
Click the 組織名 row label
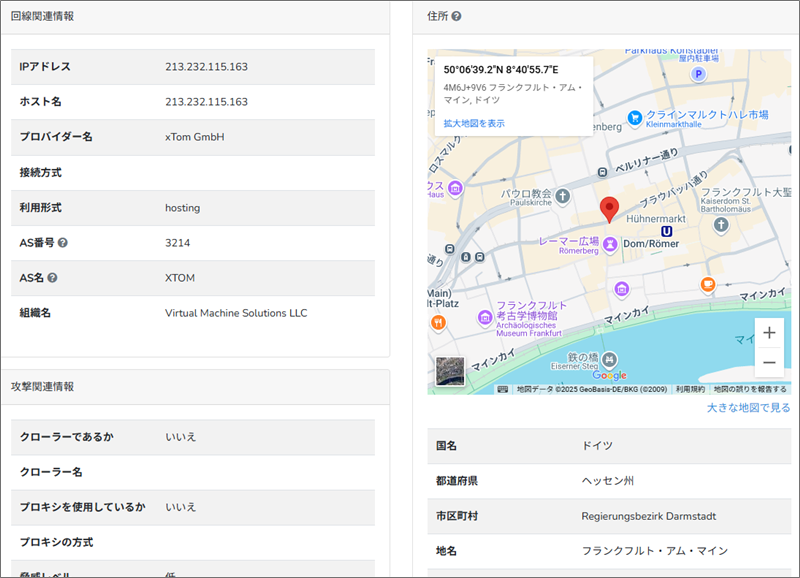click(35, 313)
